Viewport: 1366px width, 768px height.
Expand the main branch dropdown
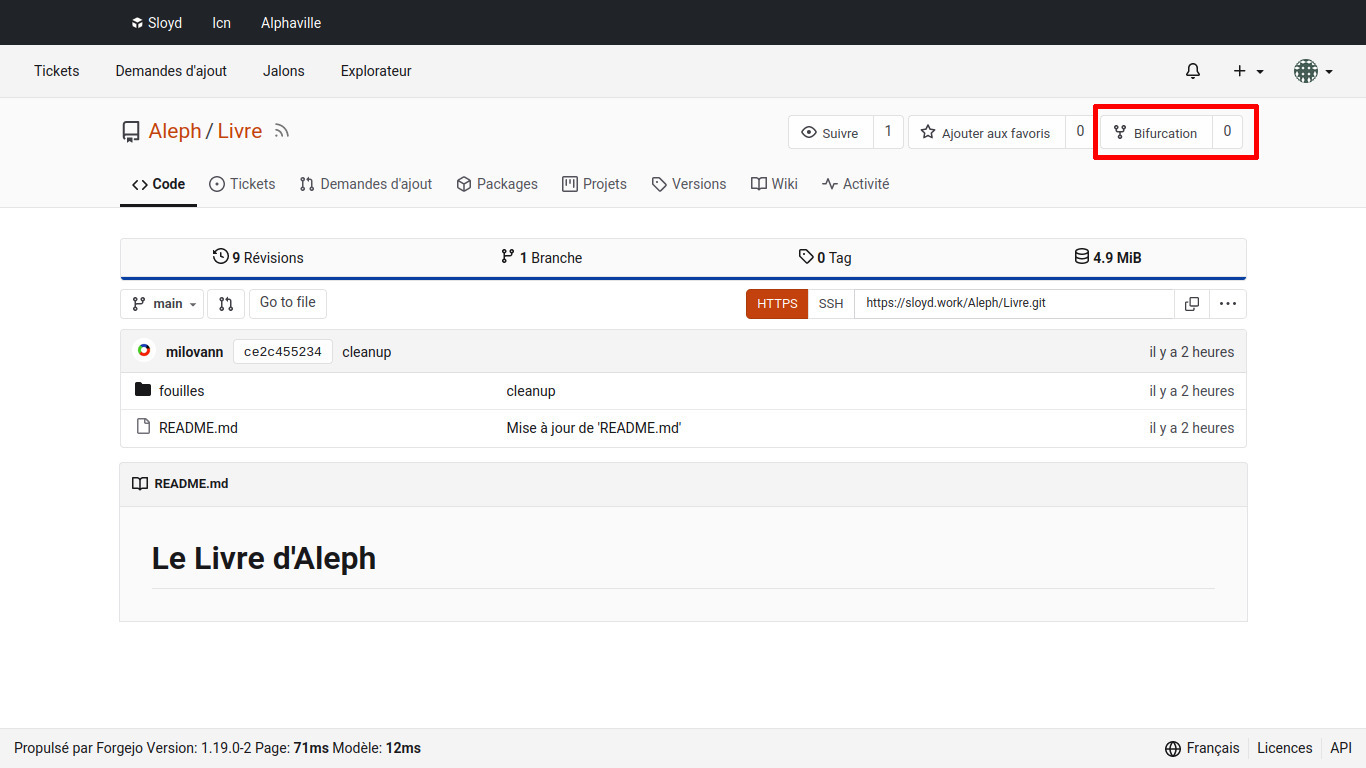(x=162, y=304)
